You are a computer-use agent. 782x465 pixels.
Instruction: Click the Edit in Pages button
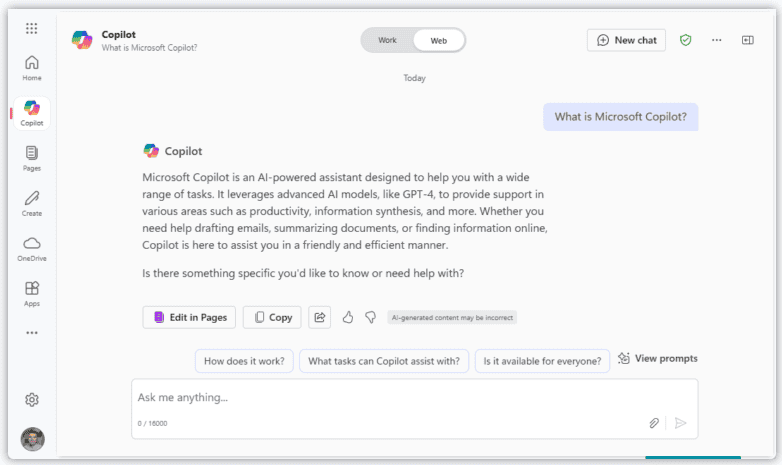click(189, 317)
